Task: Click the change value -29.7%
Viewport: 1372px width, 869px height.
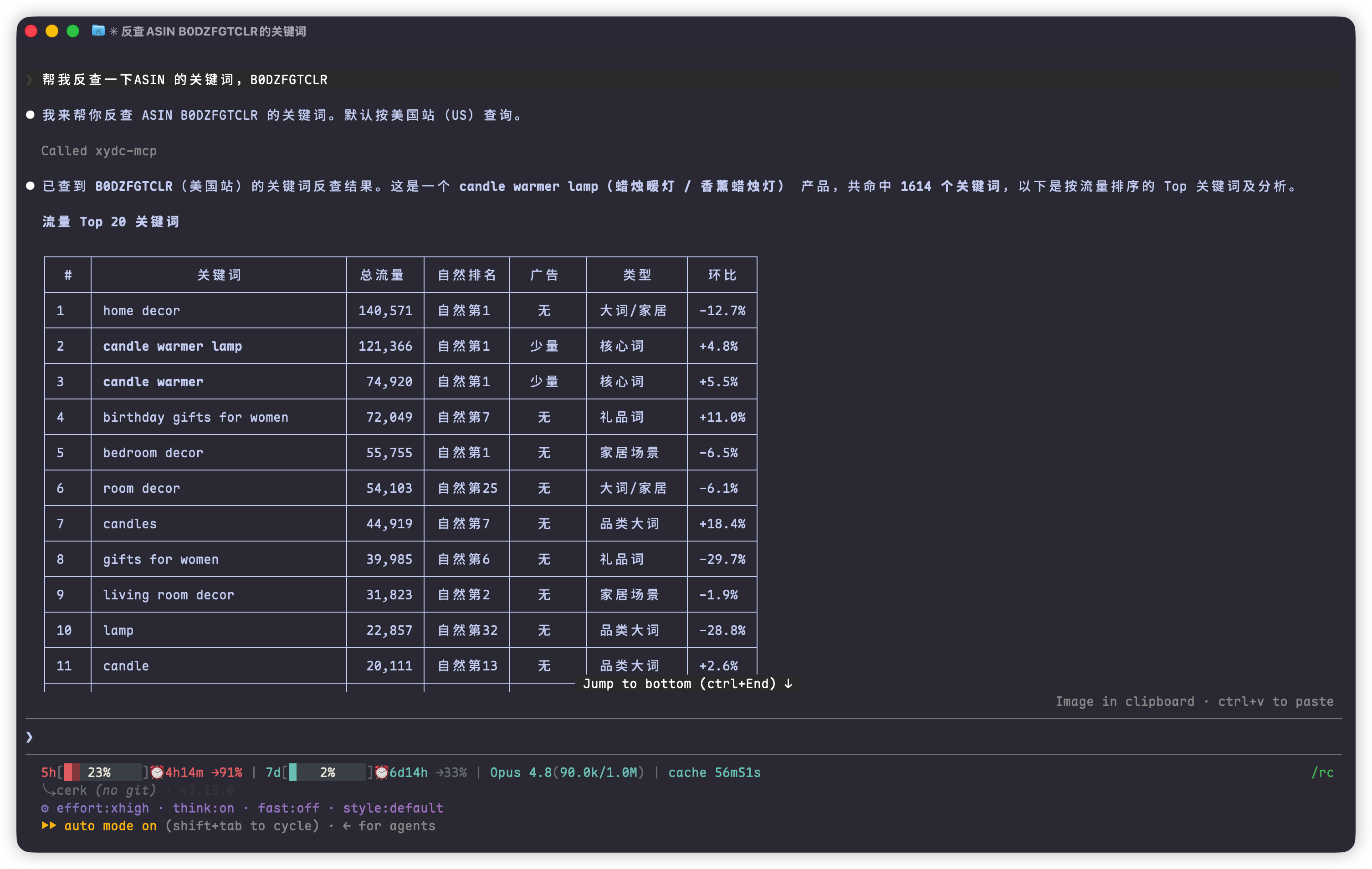Action: tap(722, 559)
